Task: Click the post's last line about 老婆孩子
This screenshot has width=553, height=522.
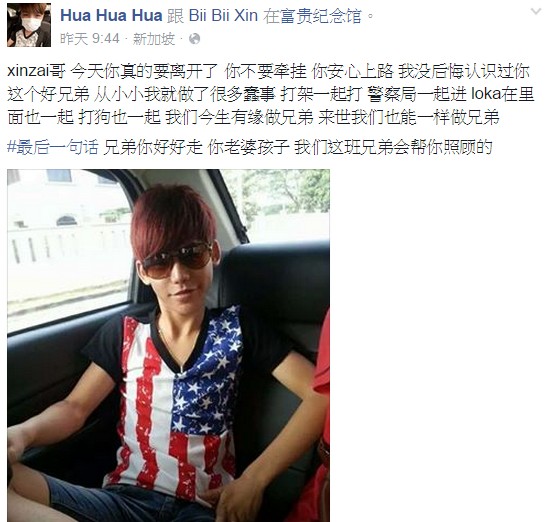Action: tap(249, 147)
